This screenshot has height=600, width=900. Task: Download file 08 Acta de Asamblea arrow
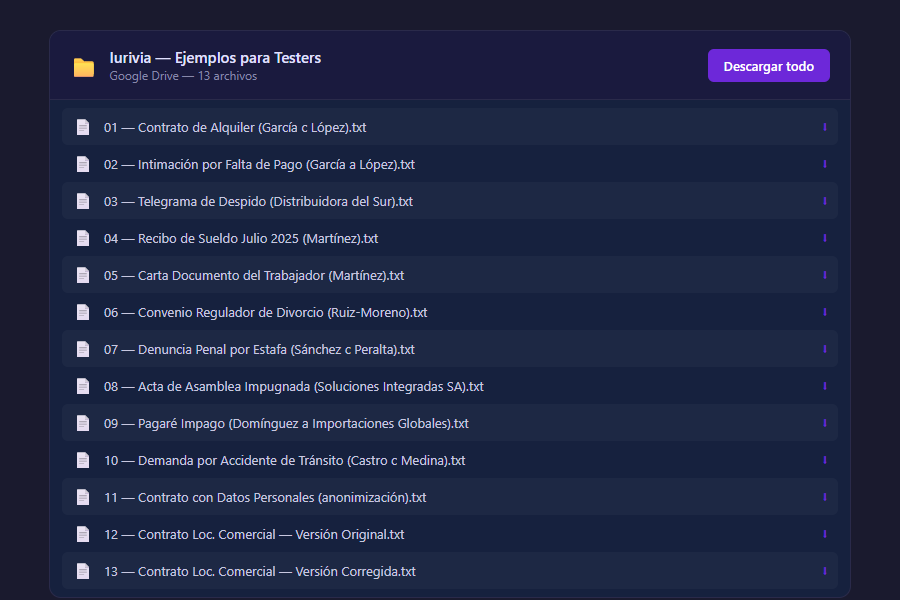(x=825, y=386)
